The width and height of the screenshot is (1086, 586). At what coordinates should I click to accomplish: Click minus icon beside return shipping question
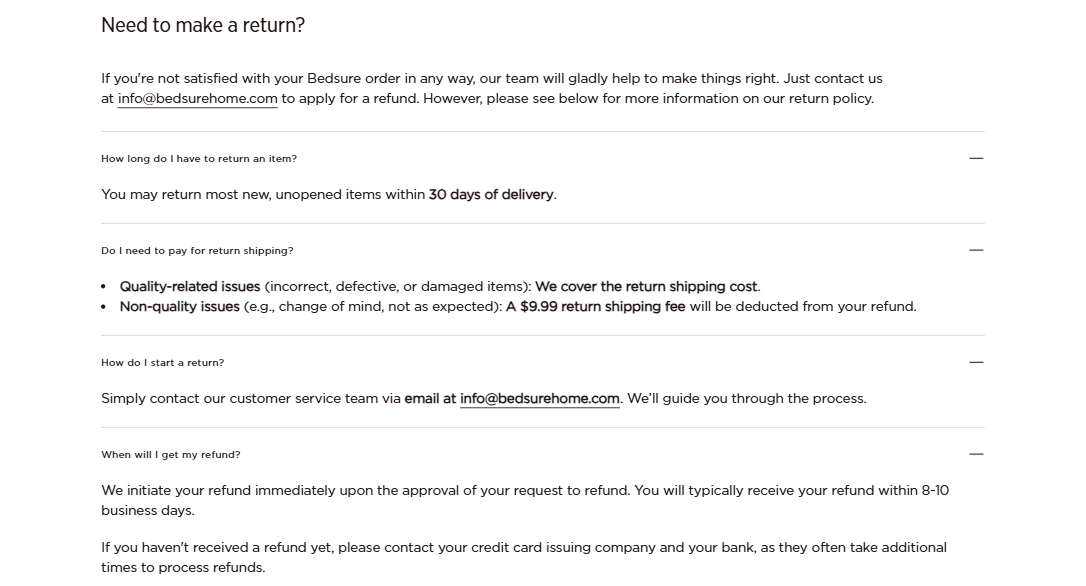tap(976, 250)
